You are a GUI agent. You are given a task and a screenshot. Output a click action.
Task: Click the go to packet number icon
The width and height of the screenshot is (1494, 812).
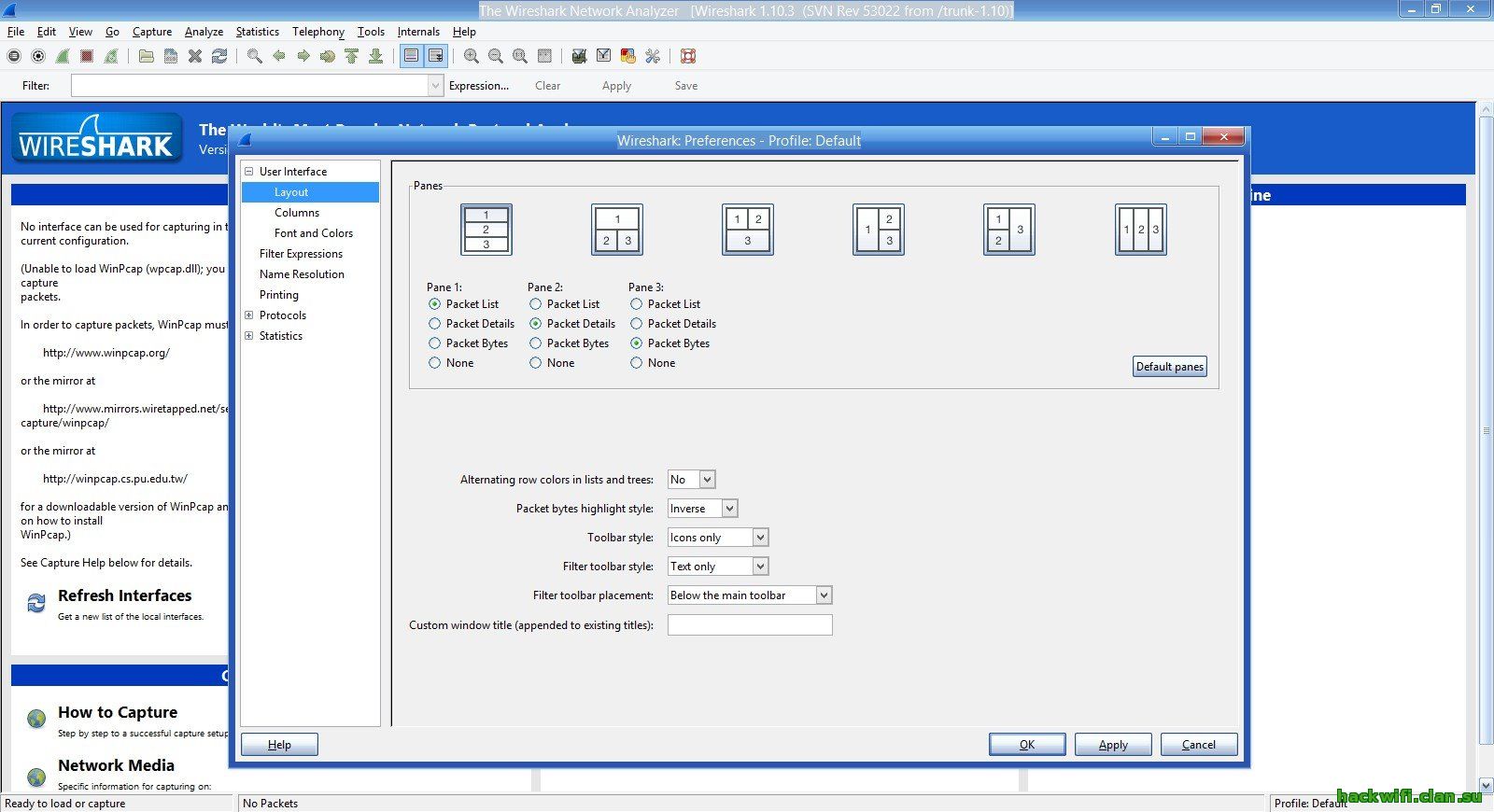[327, 56]
